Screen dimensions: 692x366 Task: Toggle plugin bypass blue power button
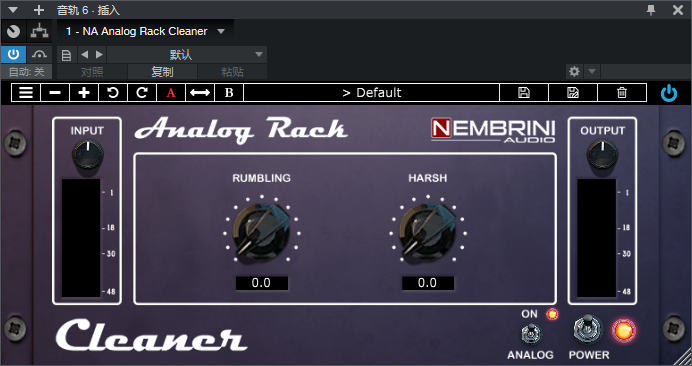tap(669, 93)
